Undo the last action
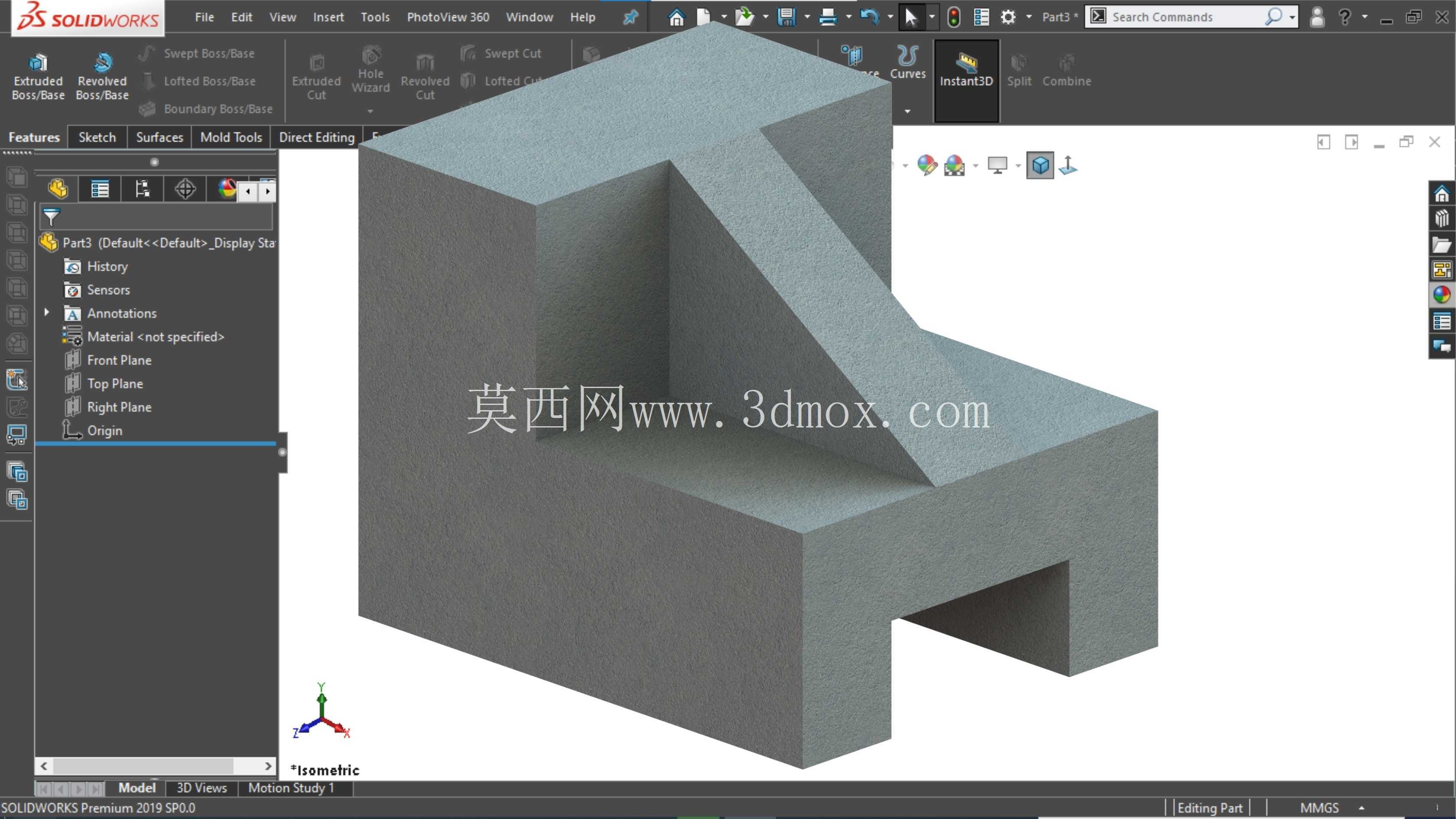This screenshot has width=1456, height=819. [x=869, y=17]
